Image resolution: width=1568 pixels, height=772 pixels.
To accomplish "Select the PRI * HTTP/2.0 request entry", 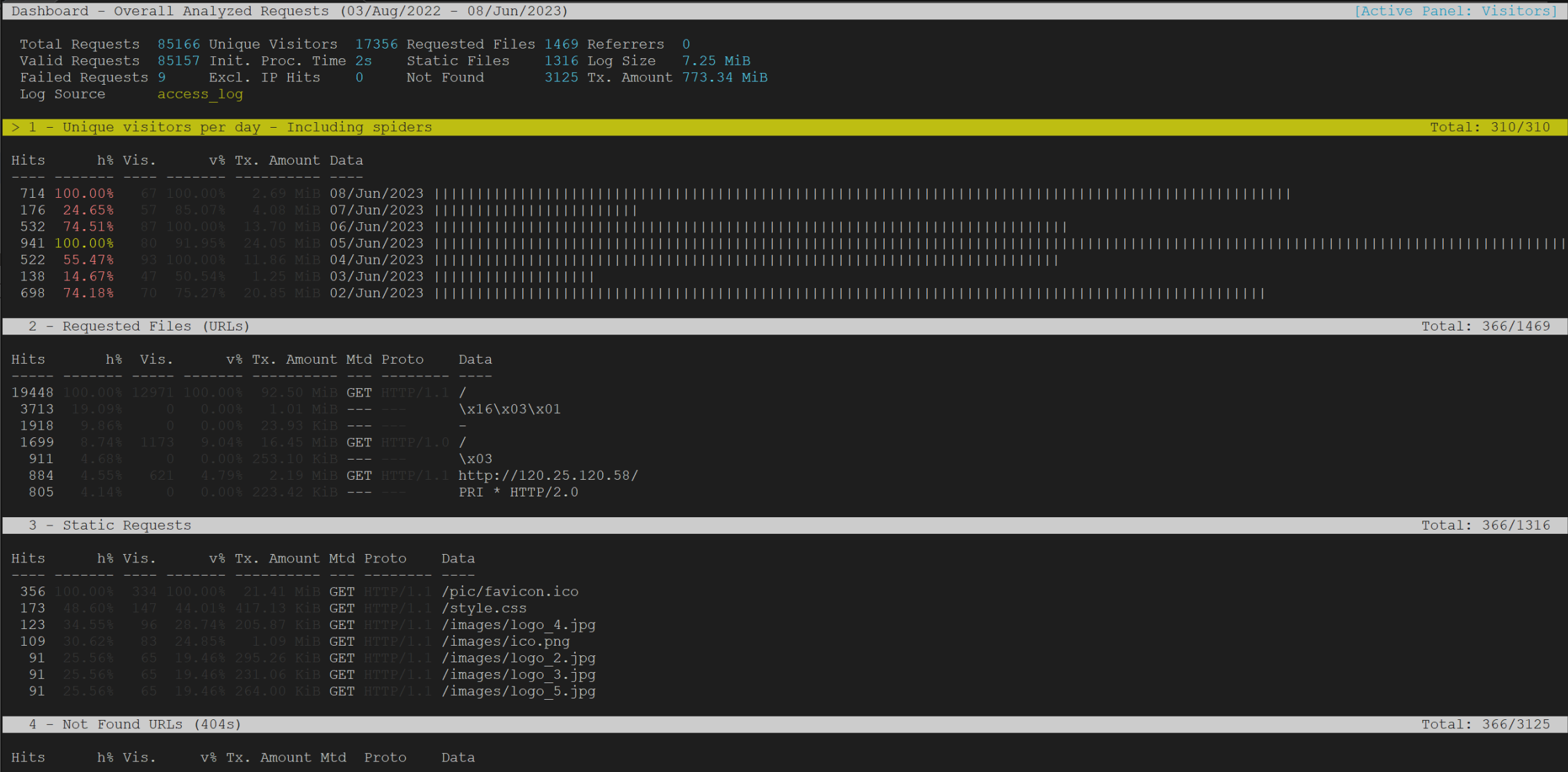I will [518, 493].
